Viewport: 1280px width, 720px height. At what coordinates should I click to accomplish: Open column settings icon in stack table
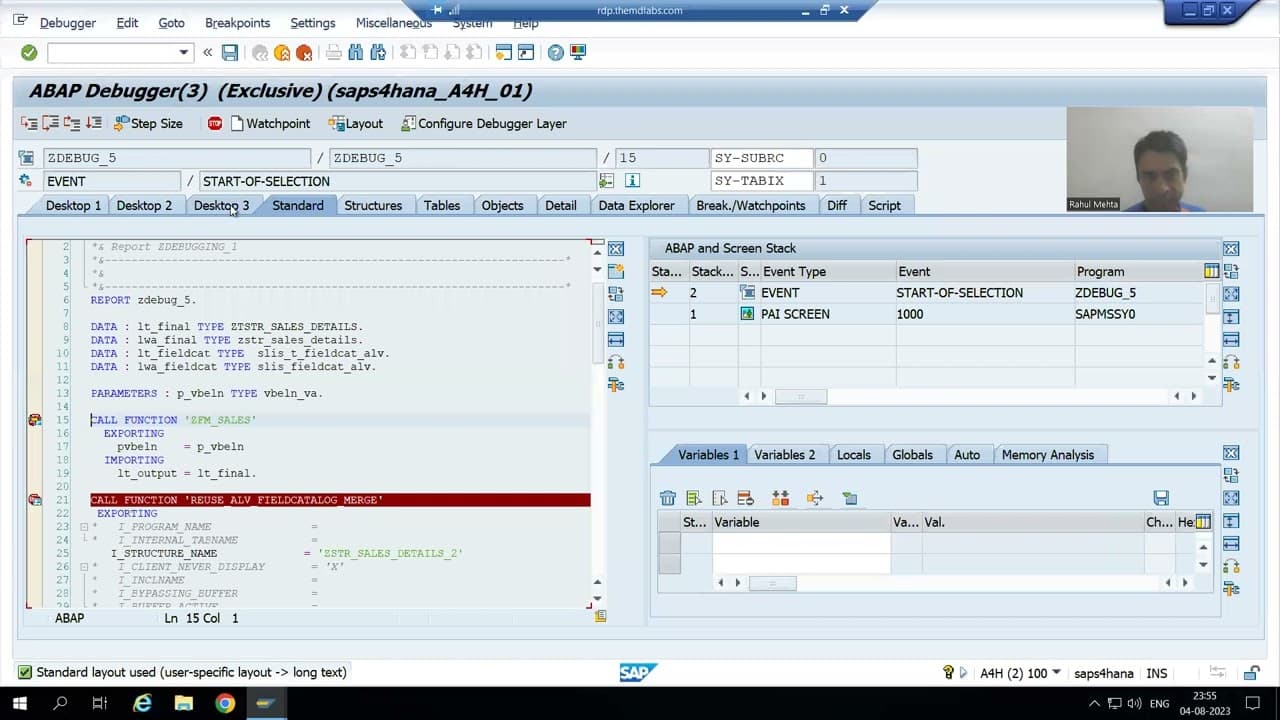tap(1211, 271)
